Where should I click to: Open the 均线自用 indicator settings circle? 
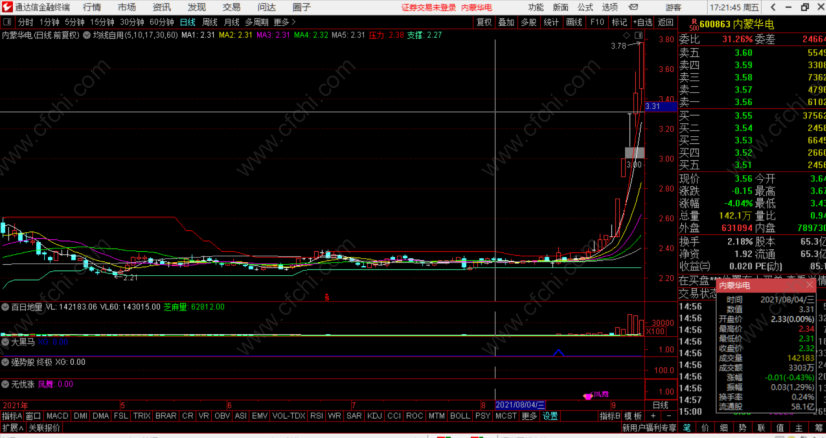[x=86, y=35]
